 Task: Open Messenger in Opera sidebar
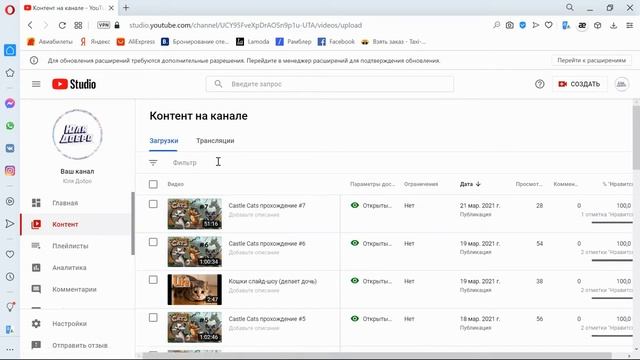(10, 103)
